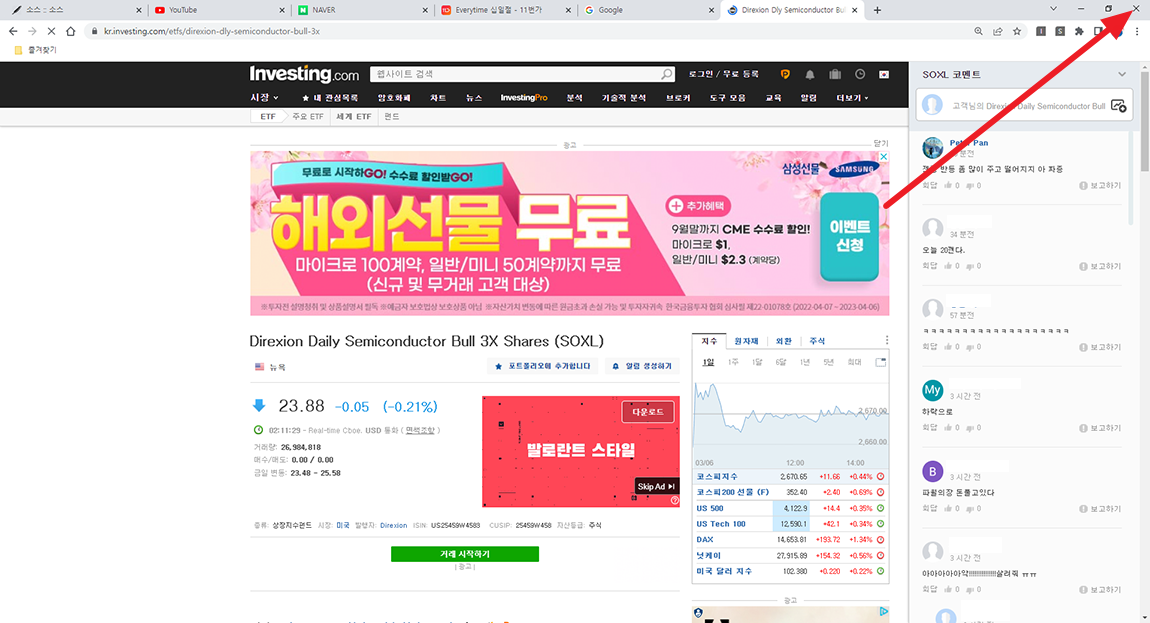Open the tab search chevron in the title bar
Image resolution: width=1150 pixels, height=623 pixels.
coord(1053,10)
